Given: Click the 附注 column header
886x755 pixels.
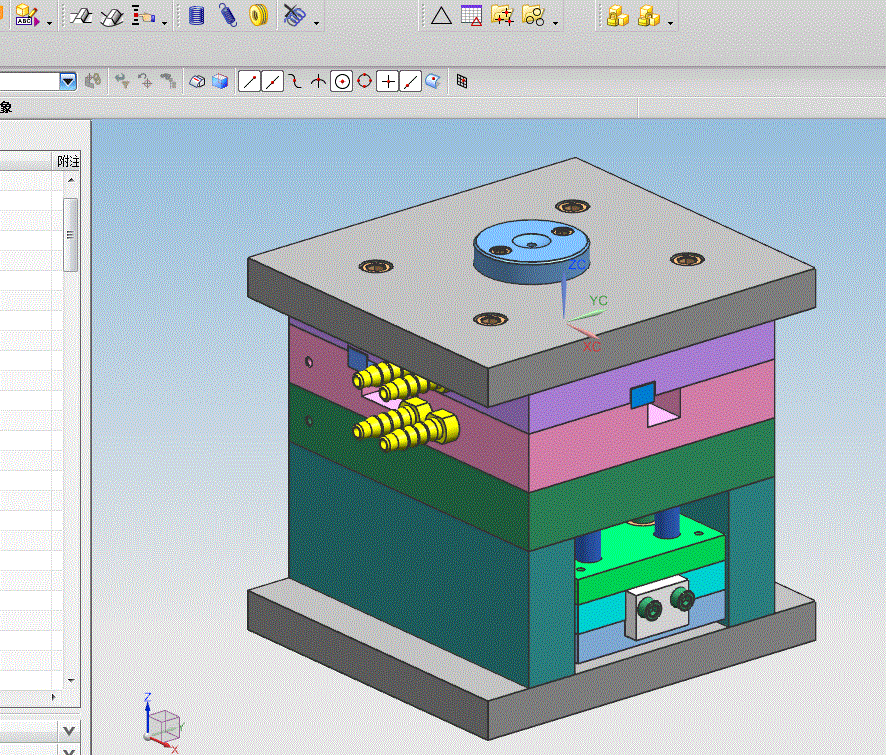Looking at the screenshot, I should pos(67,162).
